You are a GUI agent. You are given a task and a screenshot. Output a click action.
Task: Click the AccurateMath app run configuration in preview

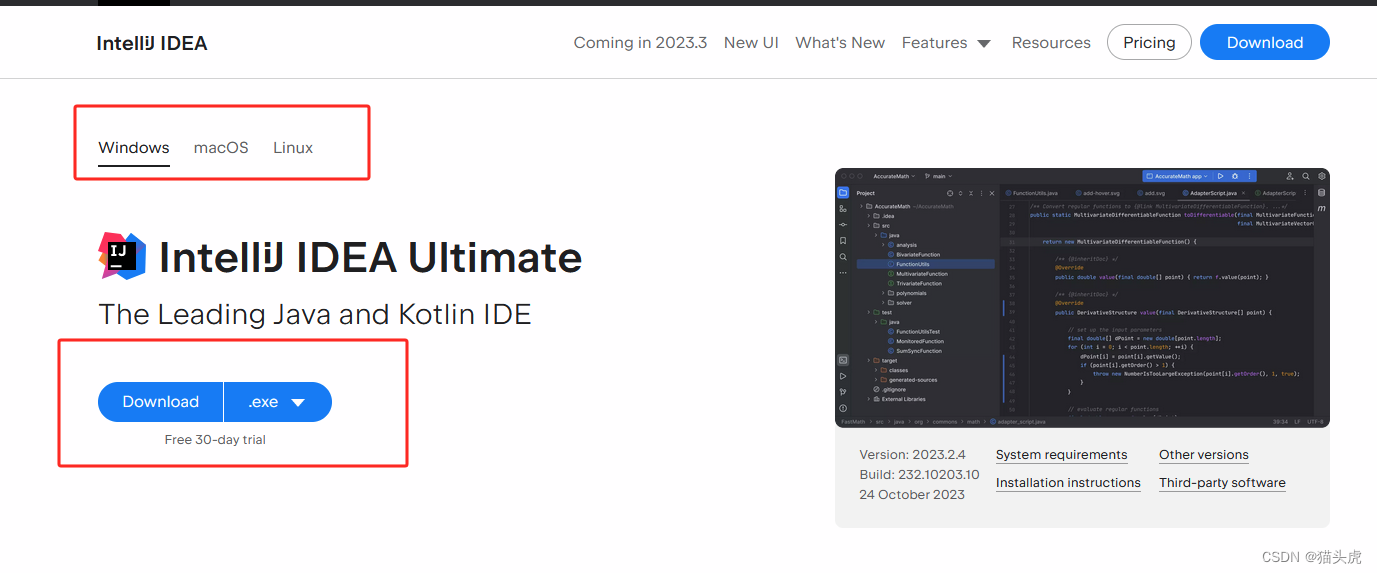pos(1180,176)
